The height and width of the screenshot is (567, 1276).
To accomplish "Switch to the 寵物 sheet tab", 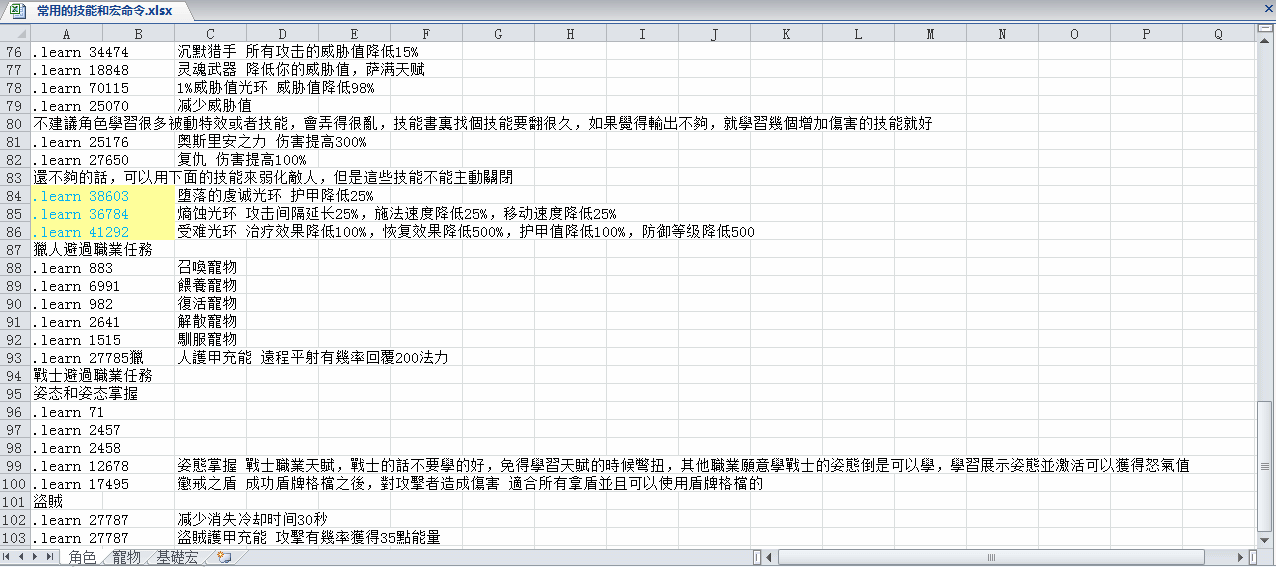I will tap(126, 557).
